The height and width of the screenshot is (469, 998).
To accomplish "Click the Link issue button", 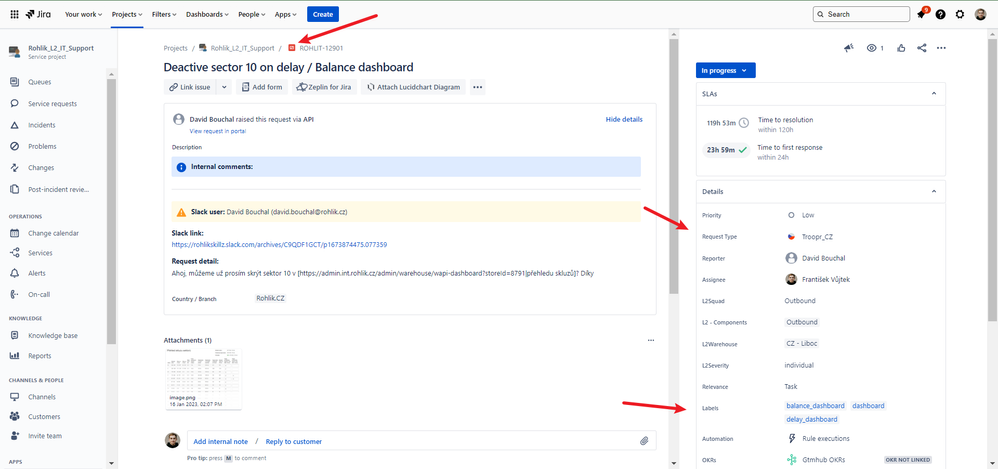I will pyautogui.click(x=190, y=87).
